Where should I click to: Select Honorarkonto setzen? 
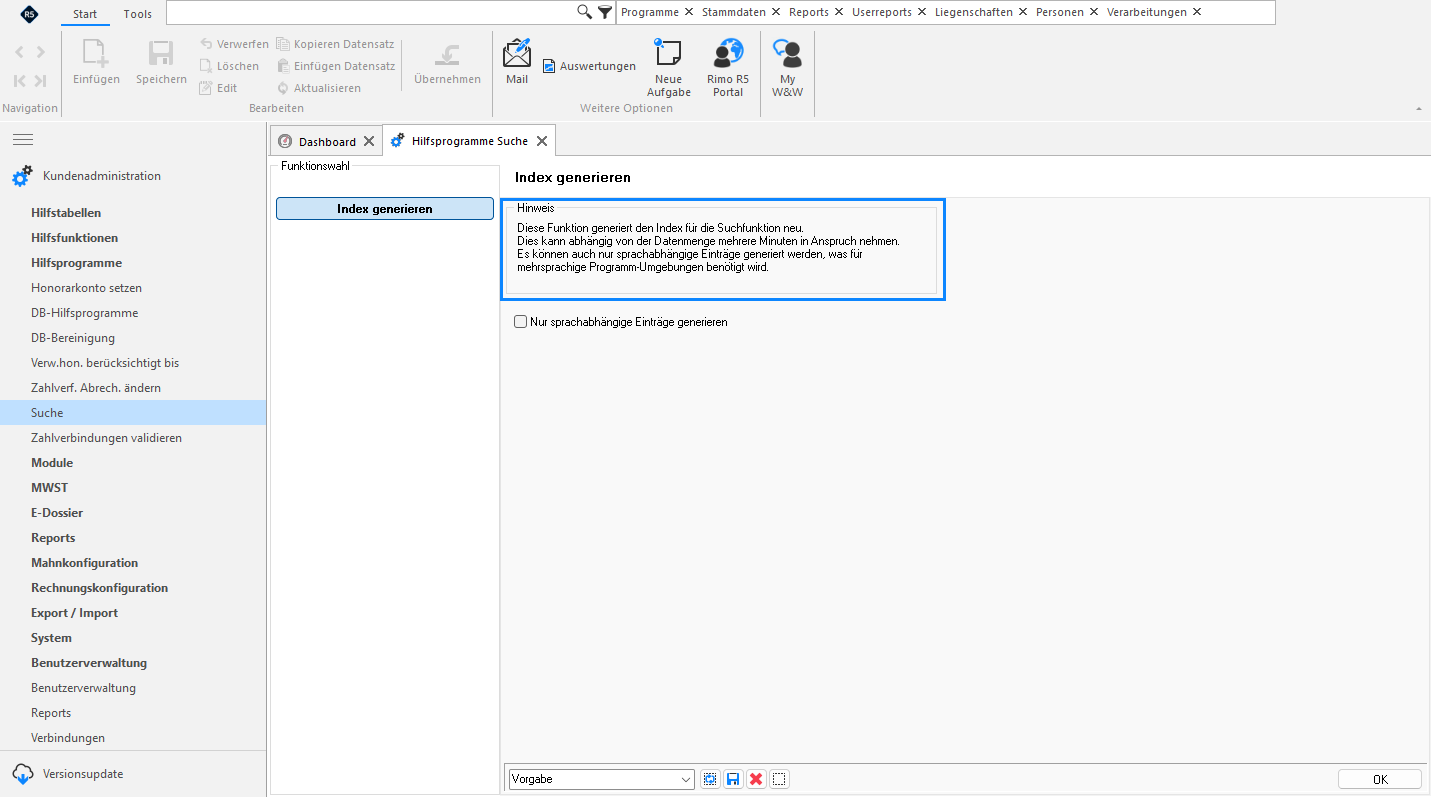[x=86, y=288]
